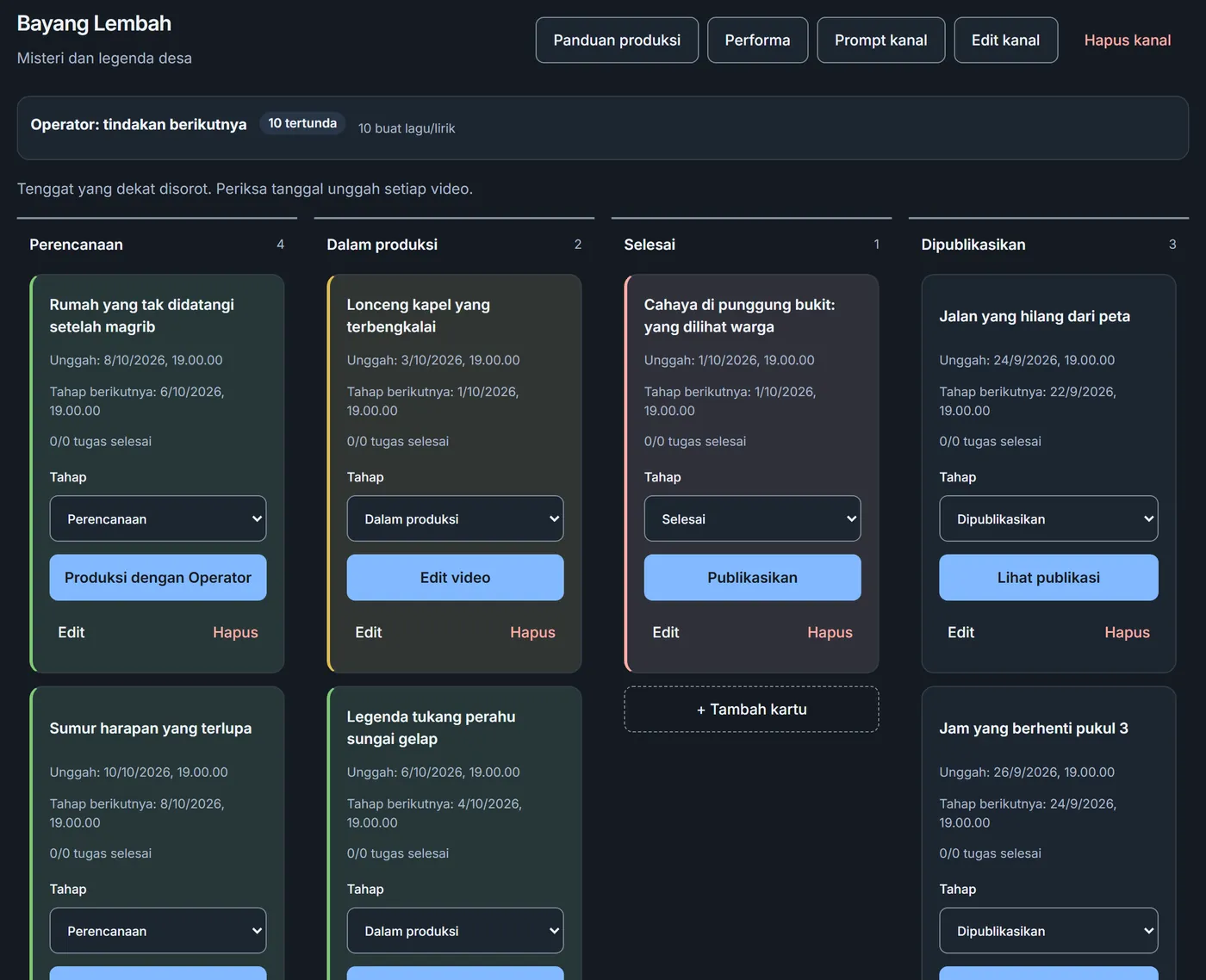Click Edit on Rumah yang tak didatangi card

pos(71,632)
